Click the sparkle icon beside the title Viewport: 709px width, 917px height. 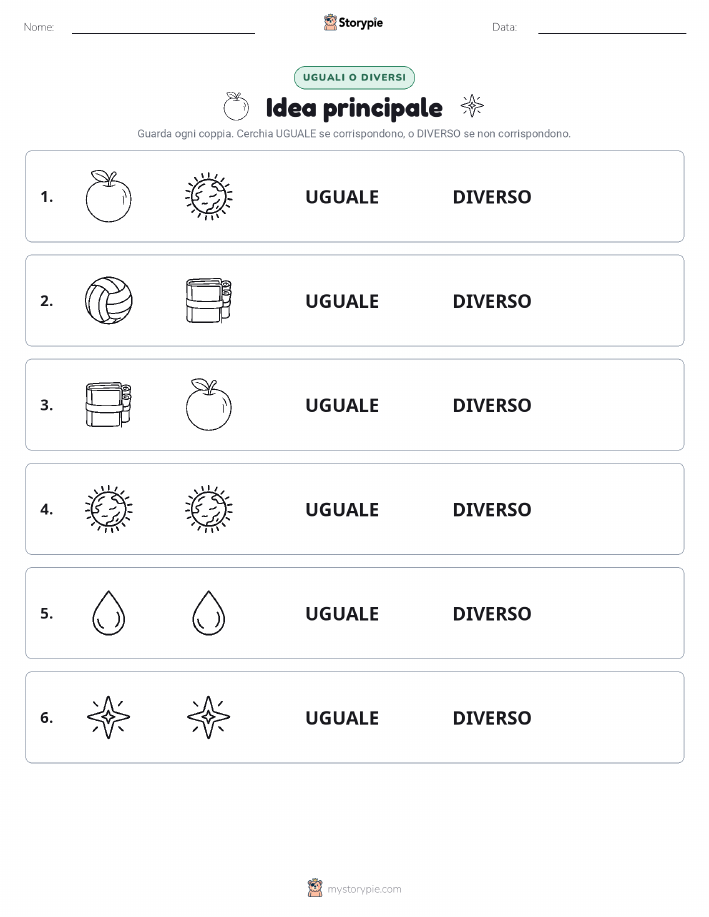point(472,106)
